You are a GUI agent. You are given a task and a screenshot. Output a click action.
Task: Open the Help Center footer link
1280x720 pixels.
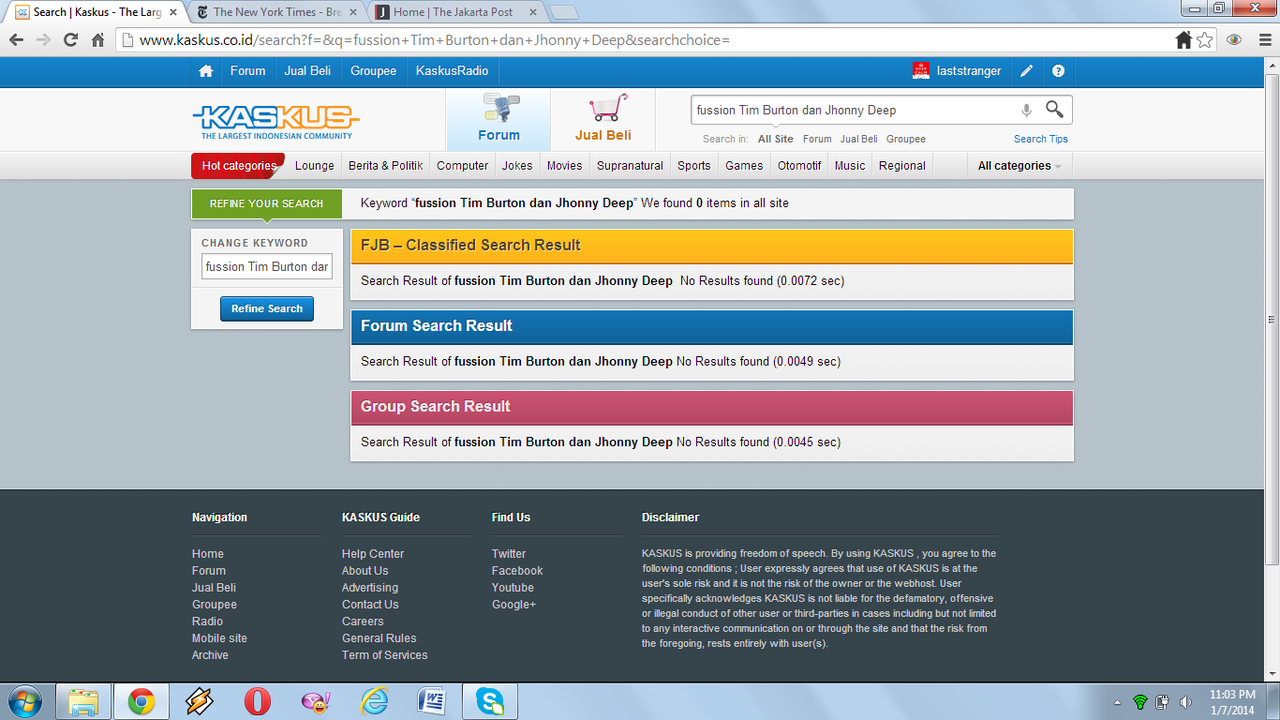click(x=373, y=554)
